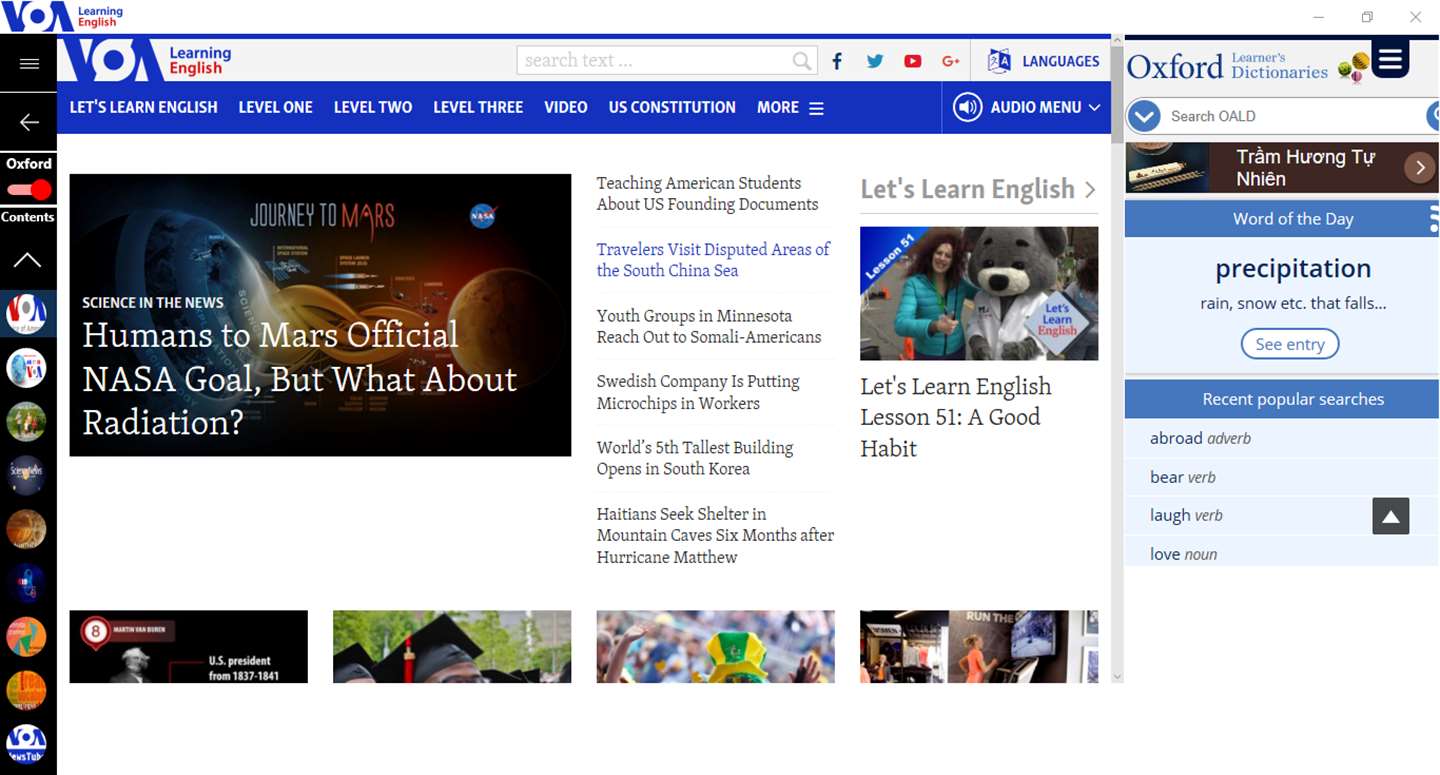Click the See entry button

pyautogui.click(x=1290, y=344)
